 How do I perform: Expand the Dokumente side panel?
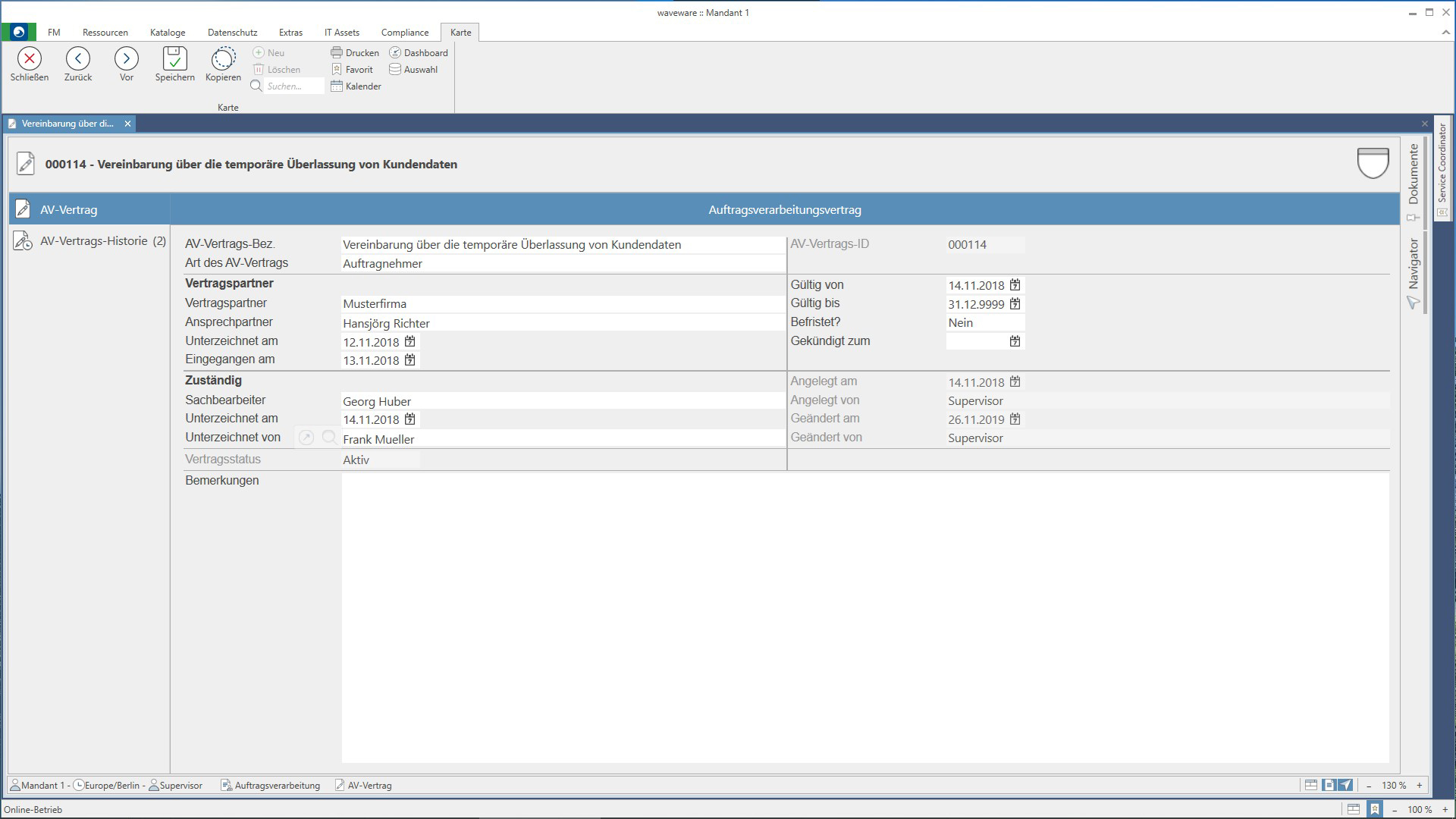tap(1413, 174)
